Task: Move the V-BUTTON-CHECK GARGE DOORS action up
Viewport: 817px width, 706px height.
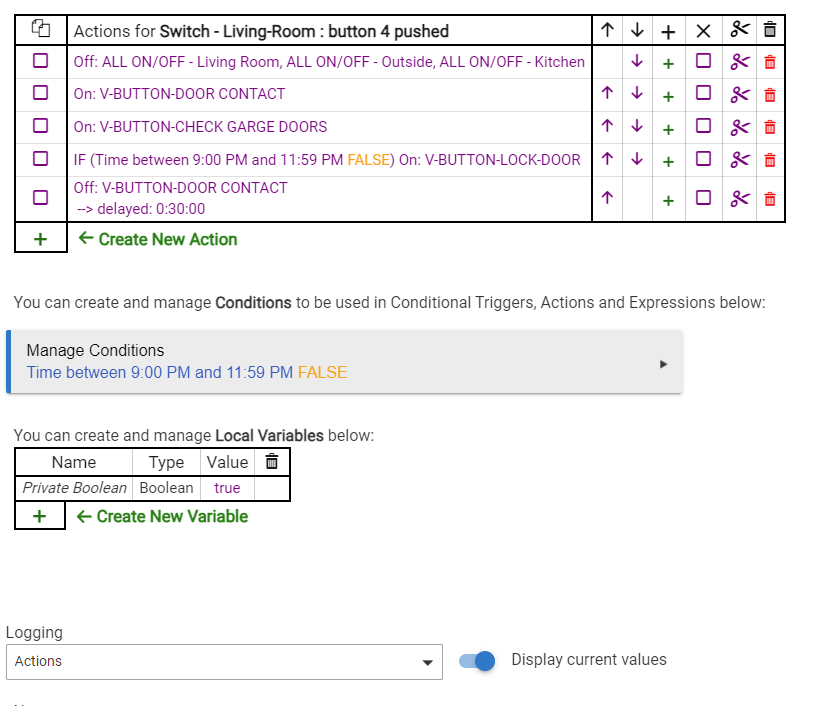Action: point(607,127)
